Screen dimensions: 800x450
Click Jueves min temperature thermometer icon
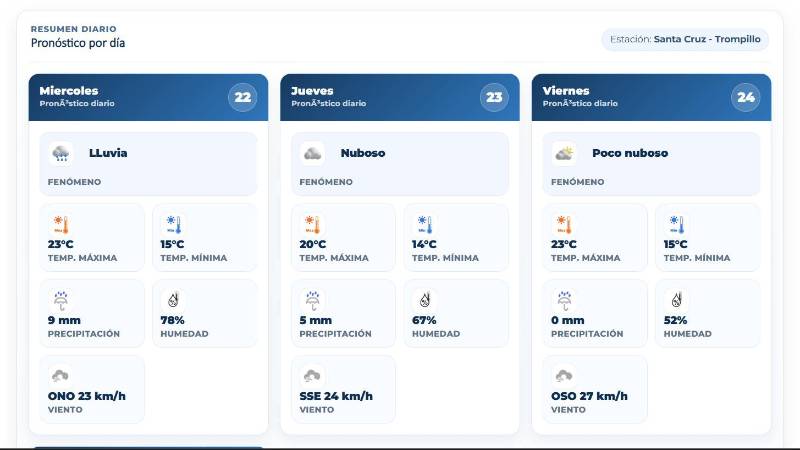[x=425, y=224]
